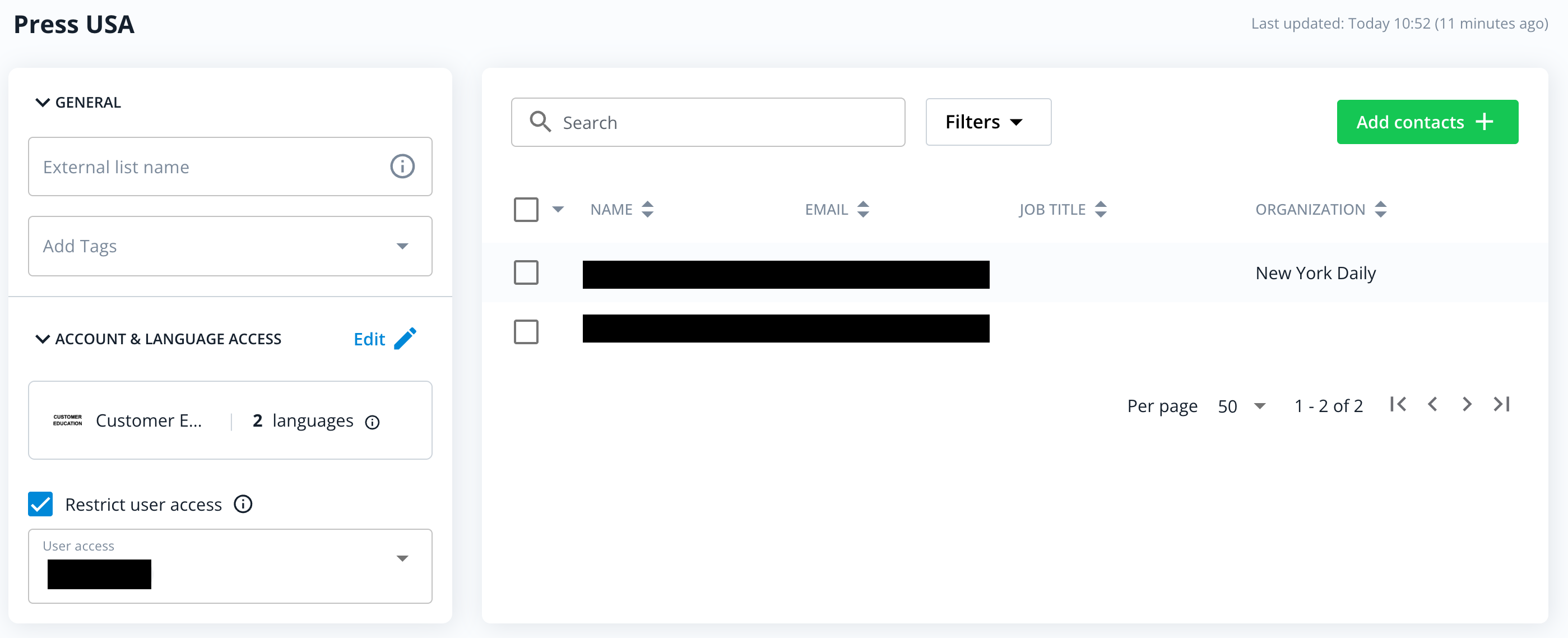Open the Filters dropdown
Image resolution: width=1568 pixels, height=638 pixels.
(x=987, y=122)
